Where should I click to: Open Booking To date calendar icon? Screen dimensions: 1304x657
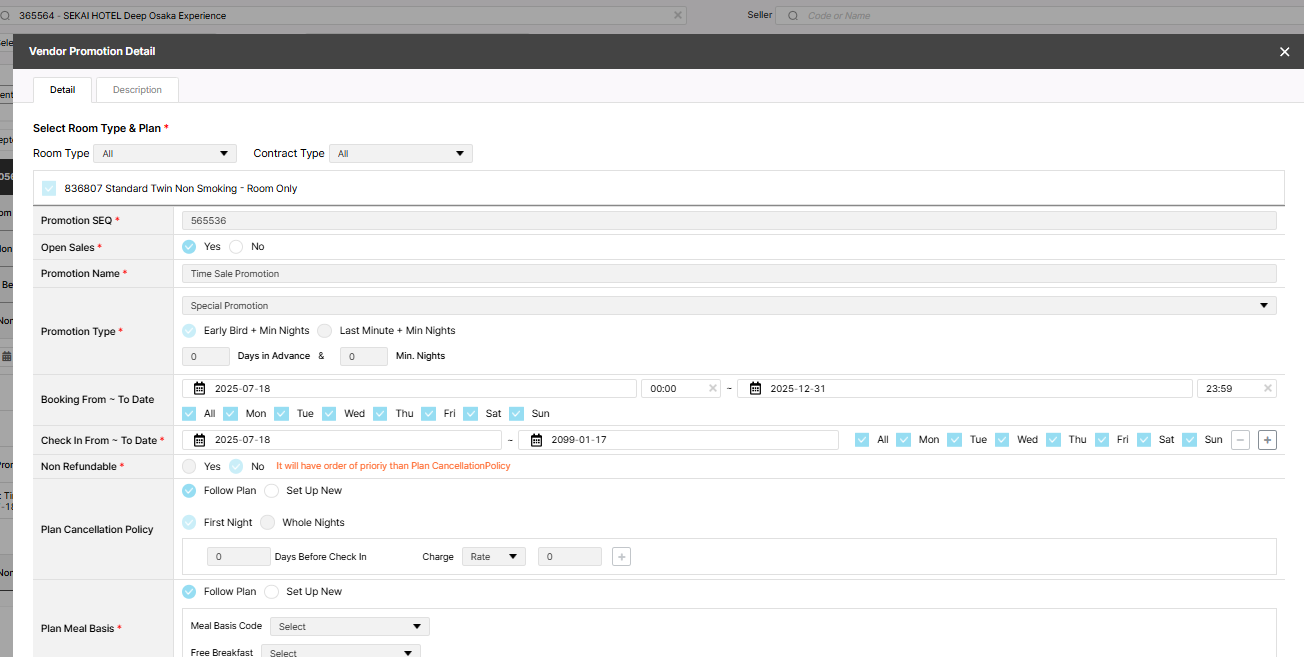[x=755, y=388]
